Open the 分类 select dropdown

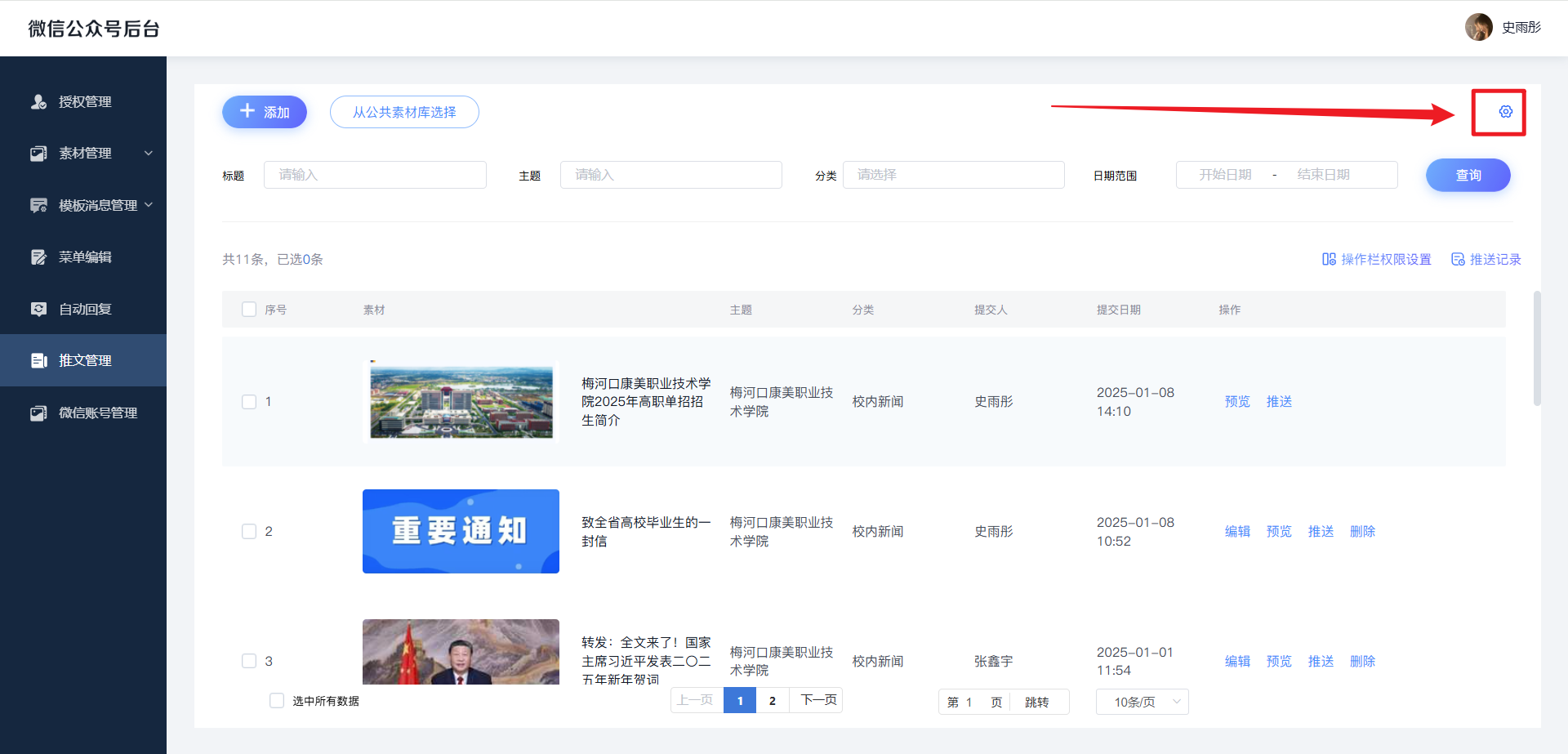953,175
